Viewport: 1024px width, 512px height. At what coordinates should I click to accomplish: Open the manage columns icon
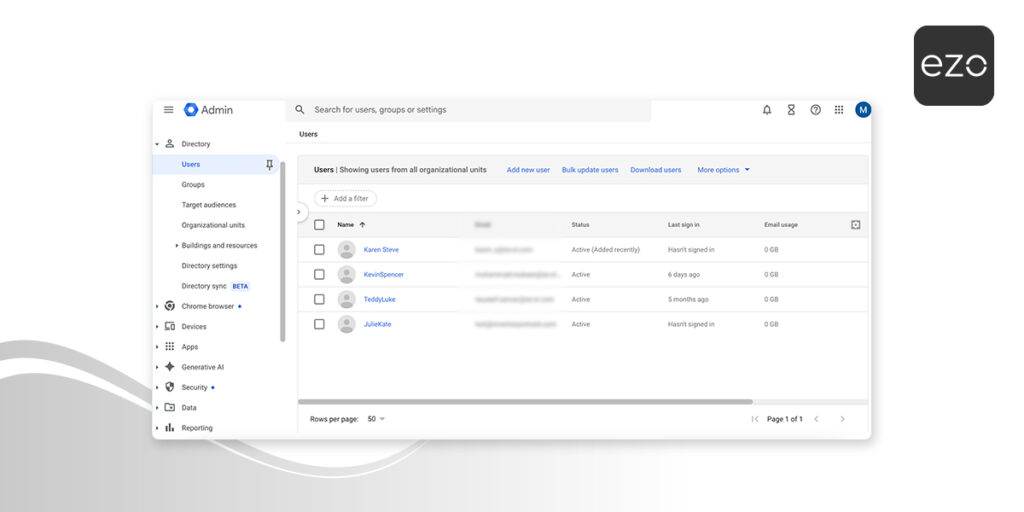[855, 225]
